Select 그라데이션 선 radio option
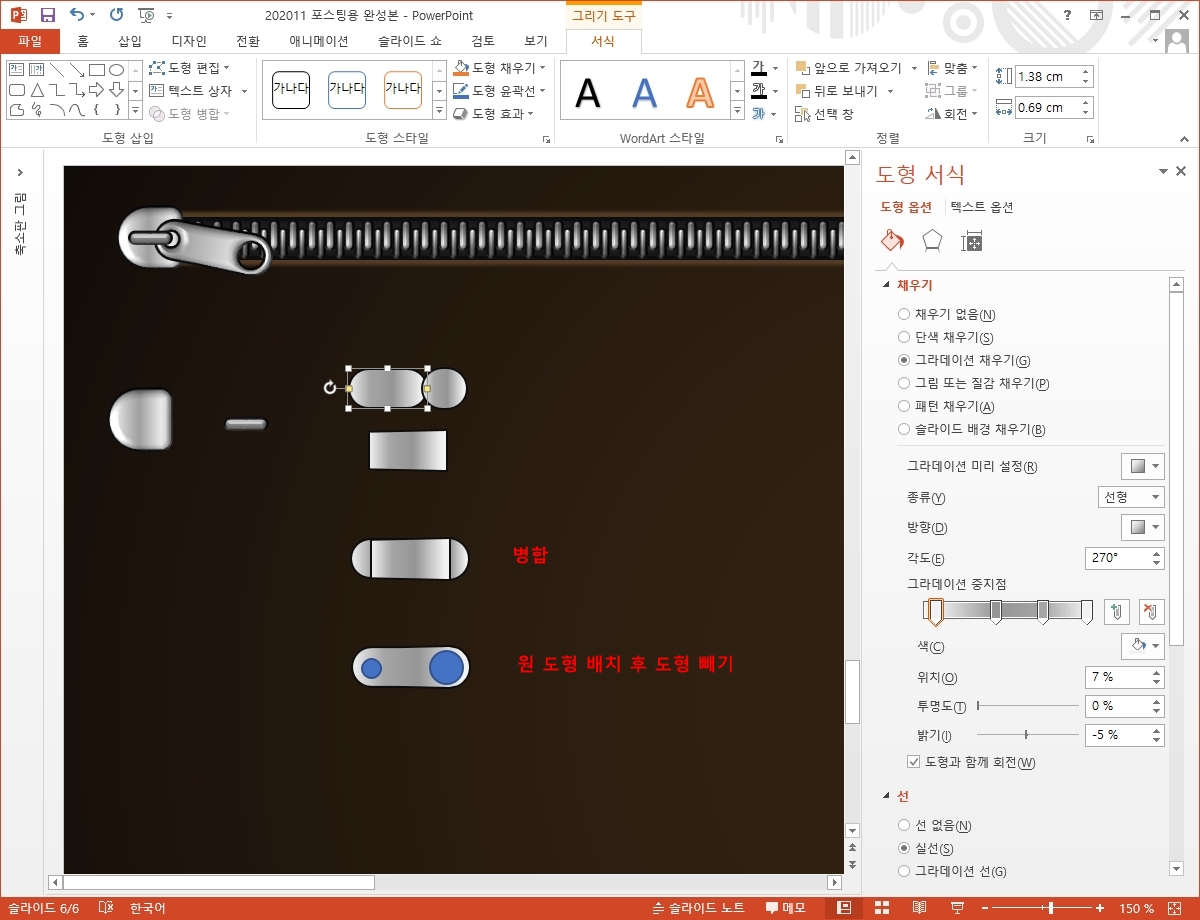 click(952, 871)
